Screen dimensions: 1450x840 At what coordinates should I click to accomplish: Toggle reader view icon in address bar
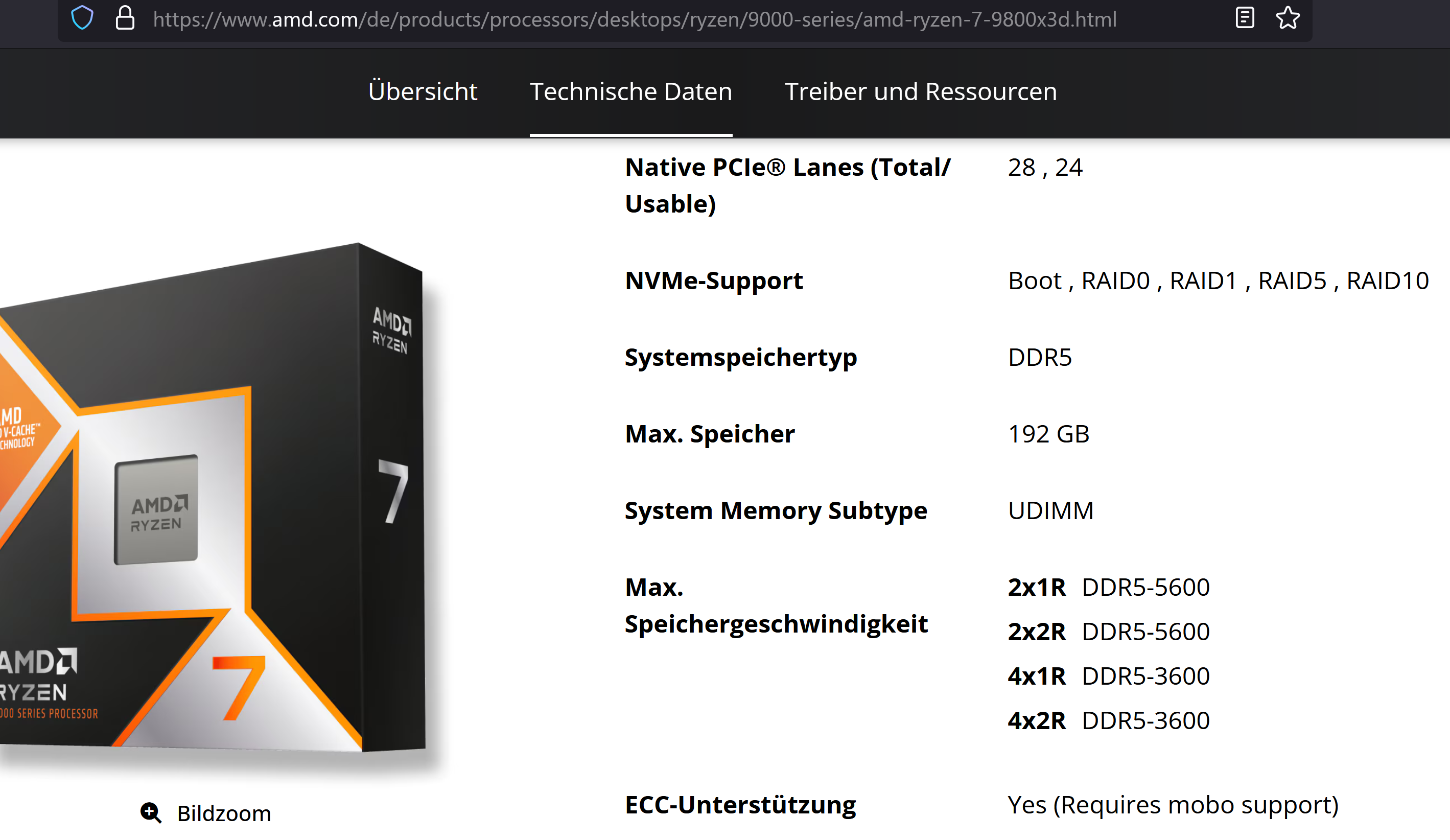point(1245,18)
